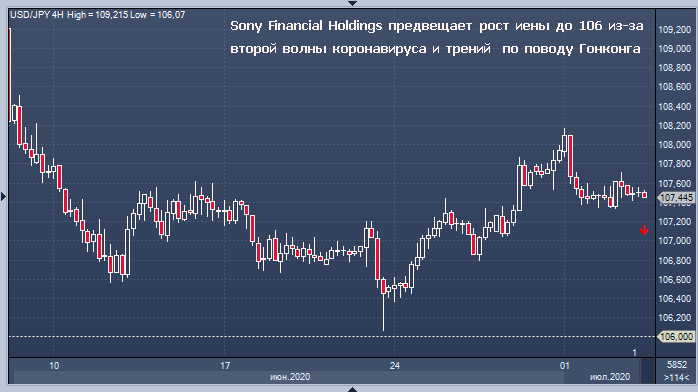Select the current price tag 107,445
698x392 pixels.
[676, 198]
